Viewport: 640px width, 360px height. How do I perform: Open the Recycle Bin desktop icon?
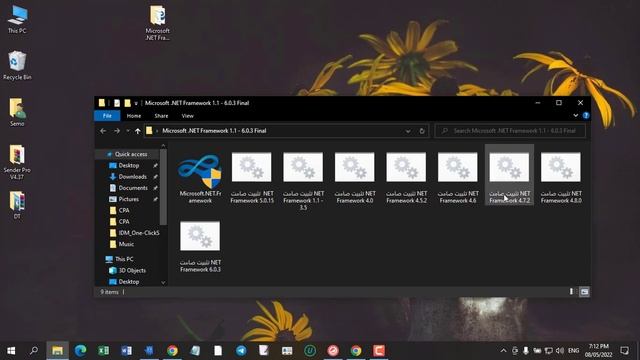pos(17,65)
